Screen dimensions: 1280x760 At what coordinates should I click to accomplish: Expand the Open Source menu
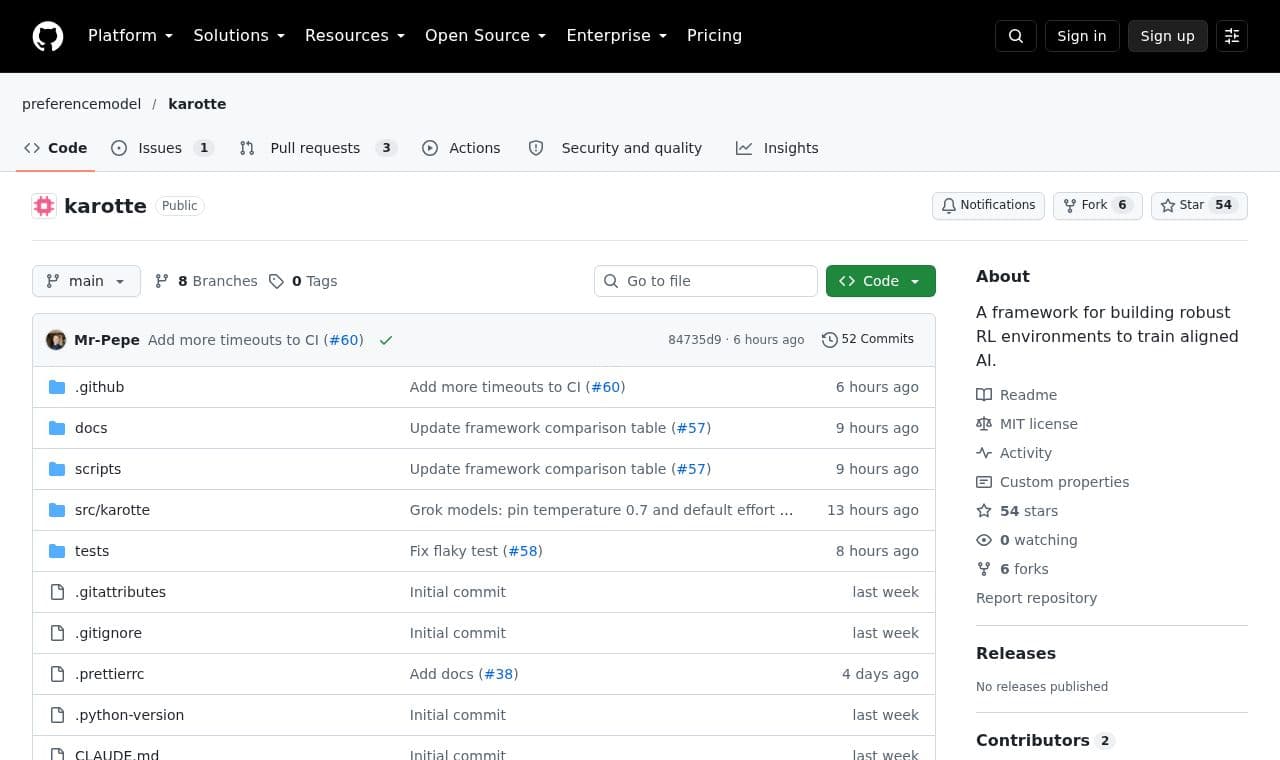tap(485, 36)
